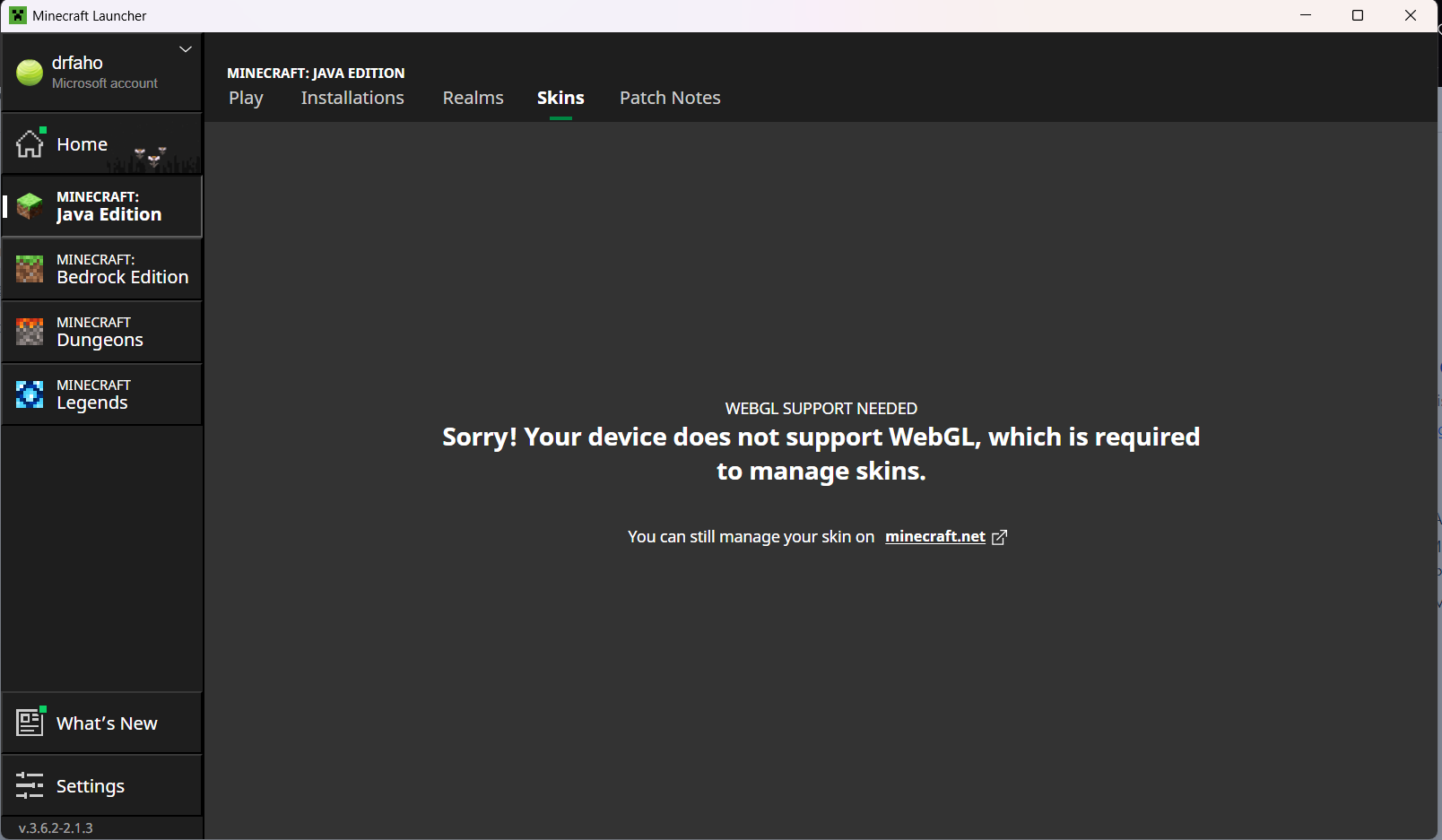Click the "Microsoft account" label

click(x=105, y=83)
